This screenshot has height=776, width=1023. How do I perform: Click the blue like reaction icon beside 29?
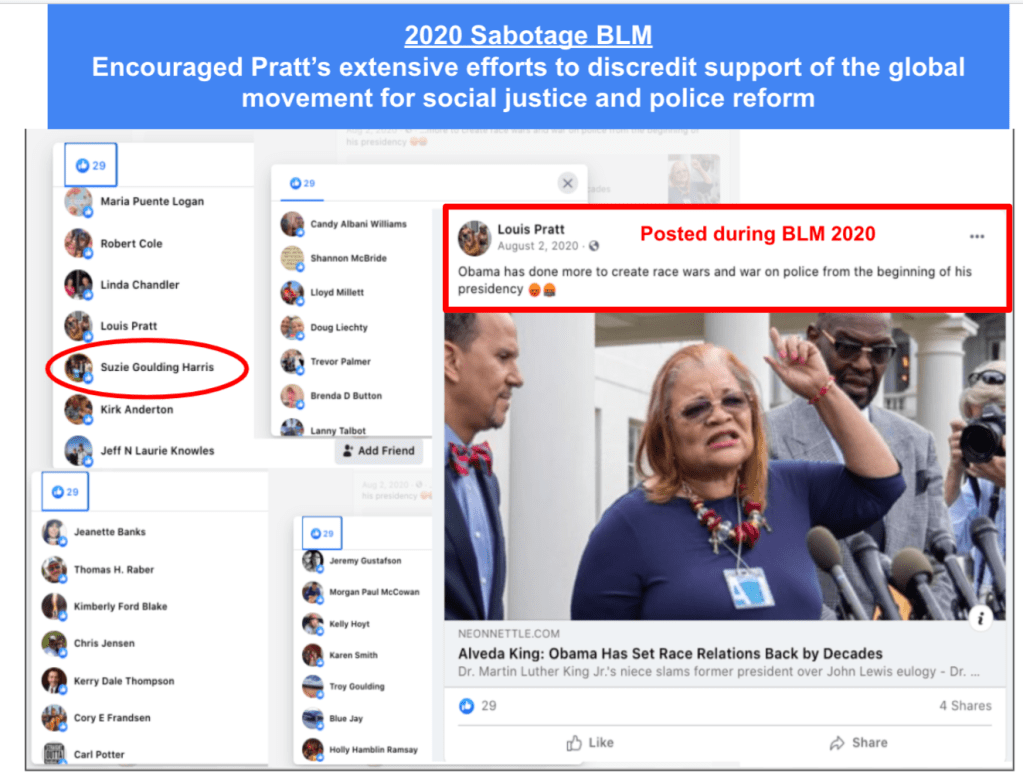tap(466, 706)
